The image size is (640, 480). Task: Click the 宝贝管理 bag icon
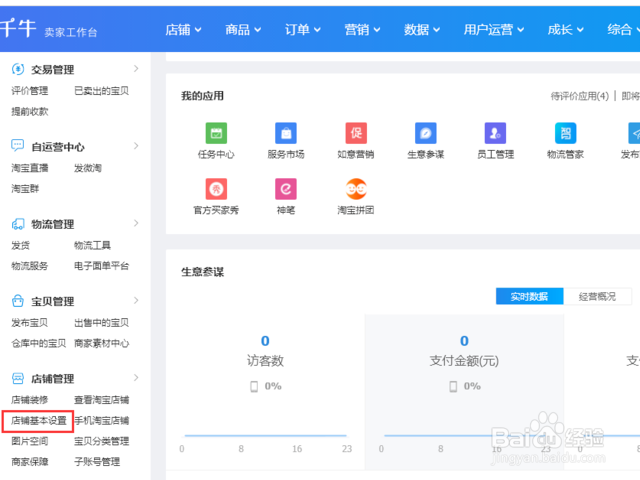[x=18, y=301]
